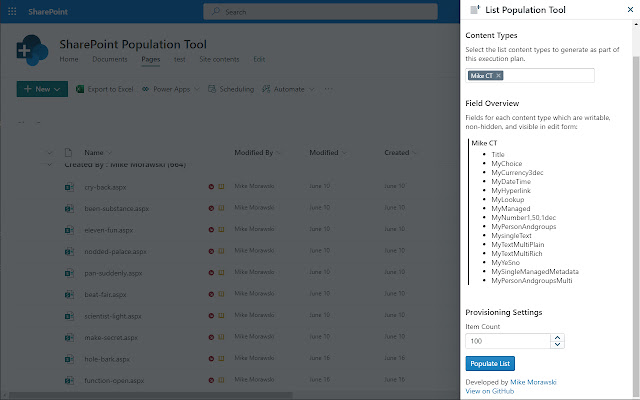Click the yellow book icon for make-secret.aspx
640x400 pixels.
coord(221,337)
